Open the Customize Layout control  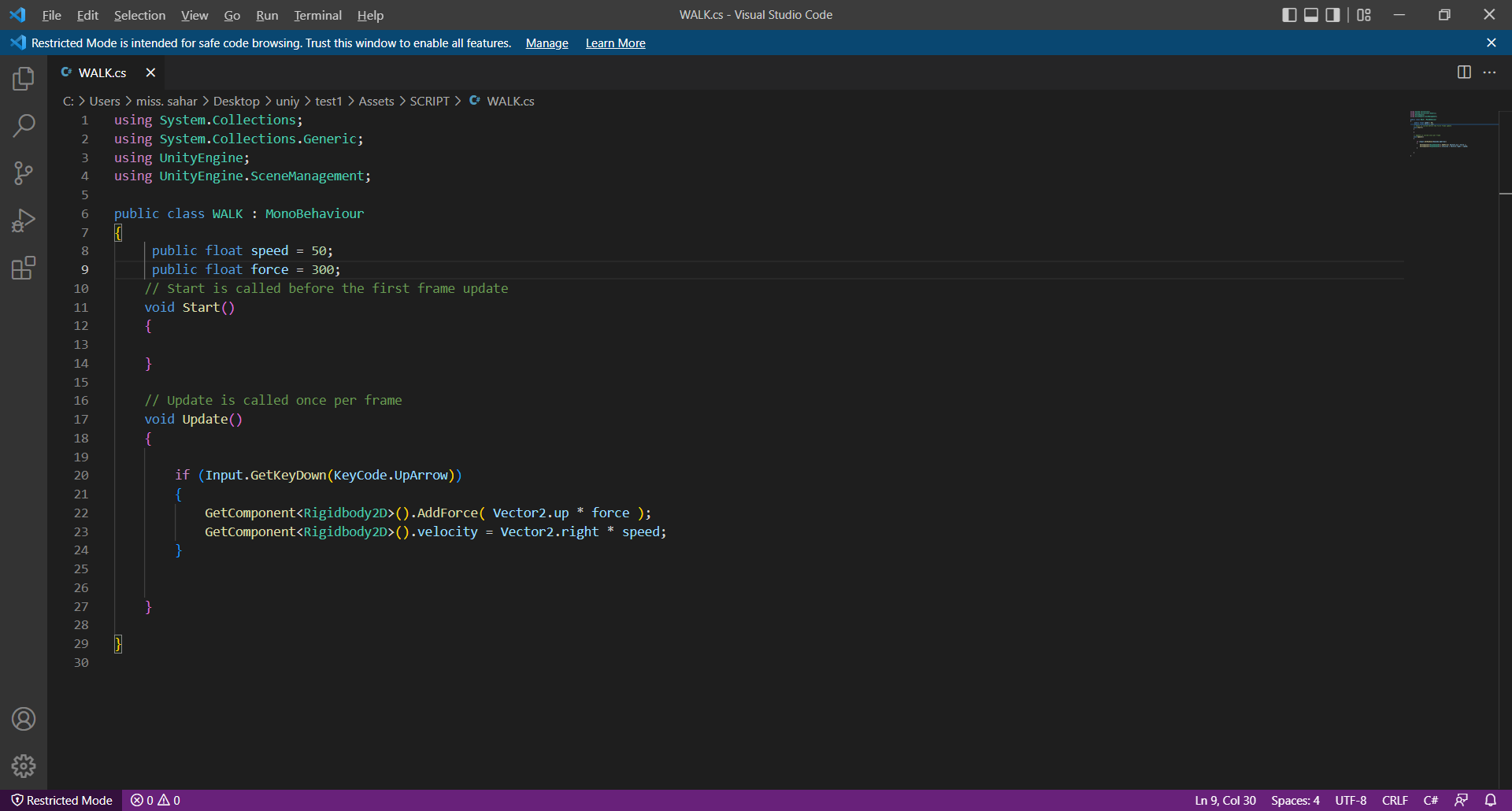(1363, 14)
